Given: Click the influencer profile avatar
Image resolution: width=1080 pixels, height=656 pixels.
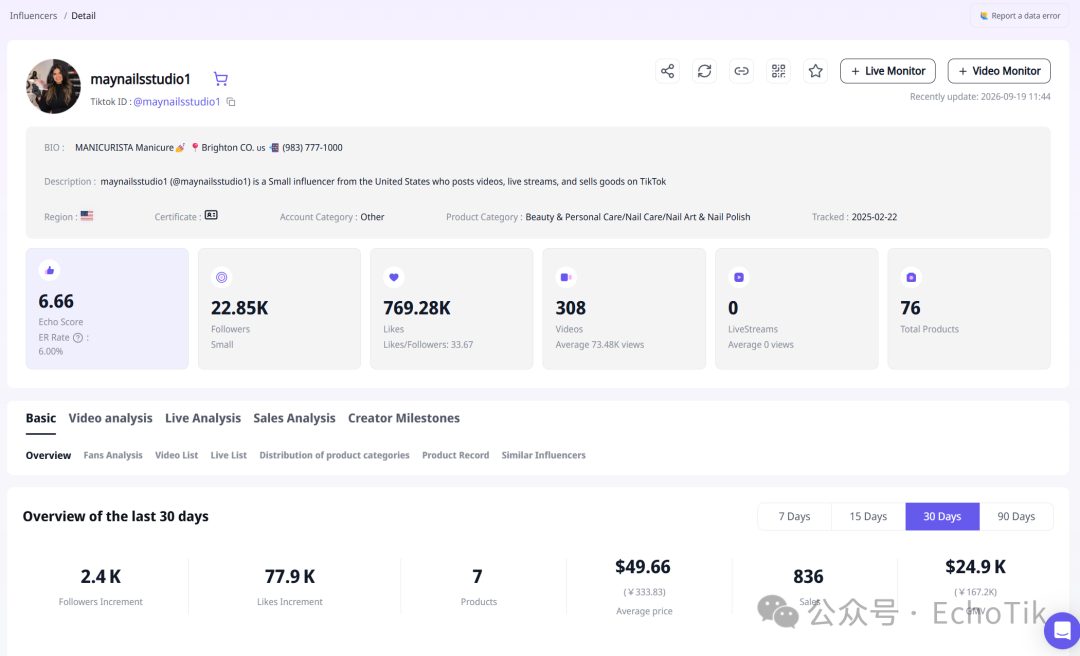Looking at the screenshot, I should [54, 86].
